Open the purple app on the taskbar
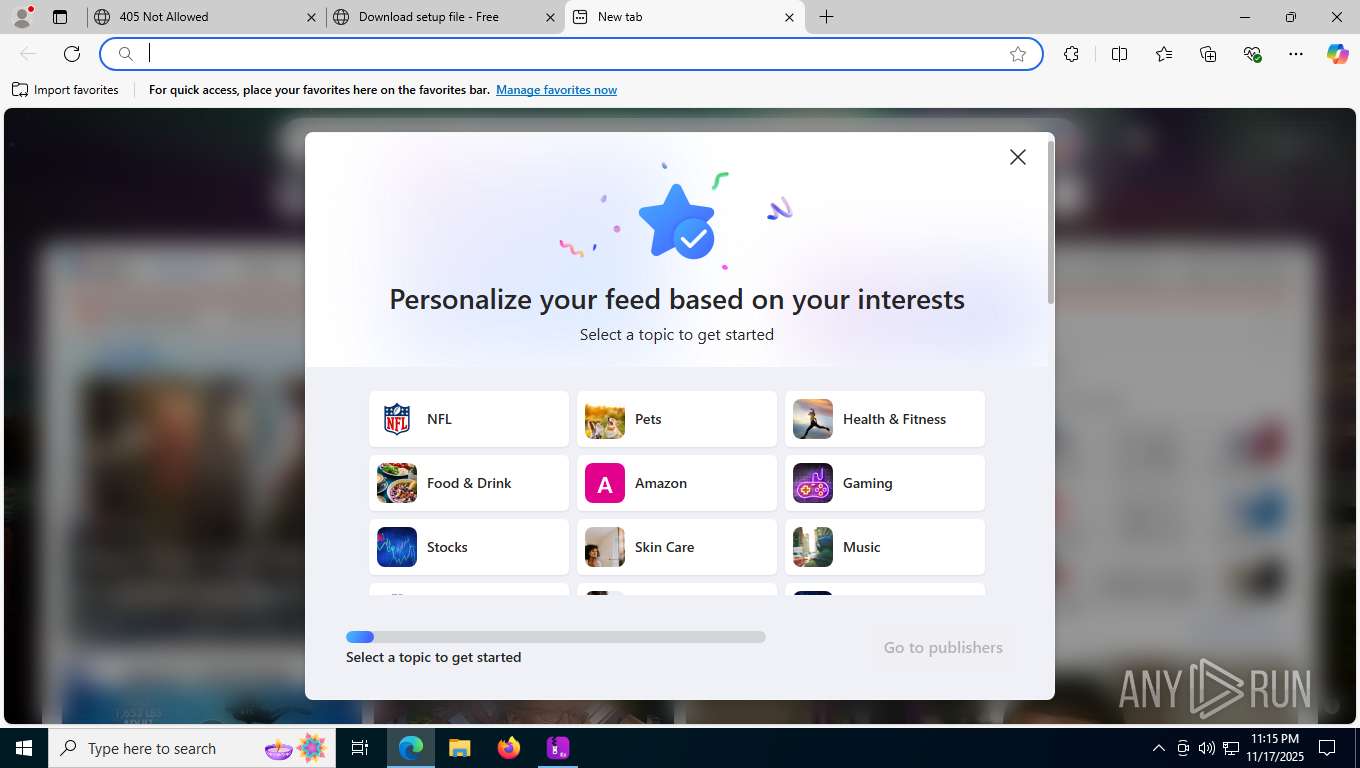 pos(558,748)
